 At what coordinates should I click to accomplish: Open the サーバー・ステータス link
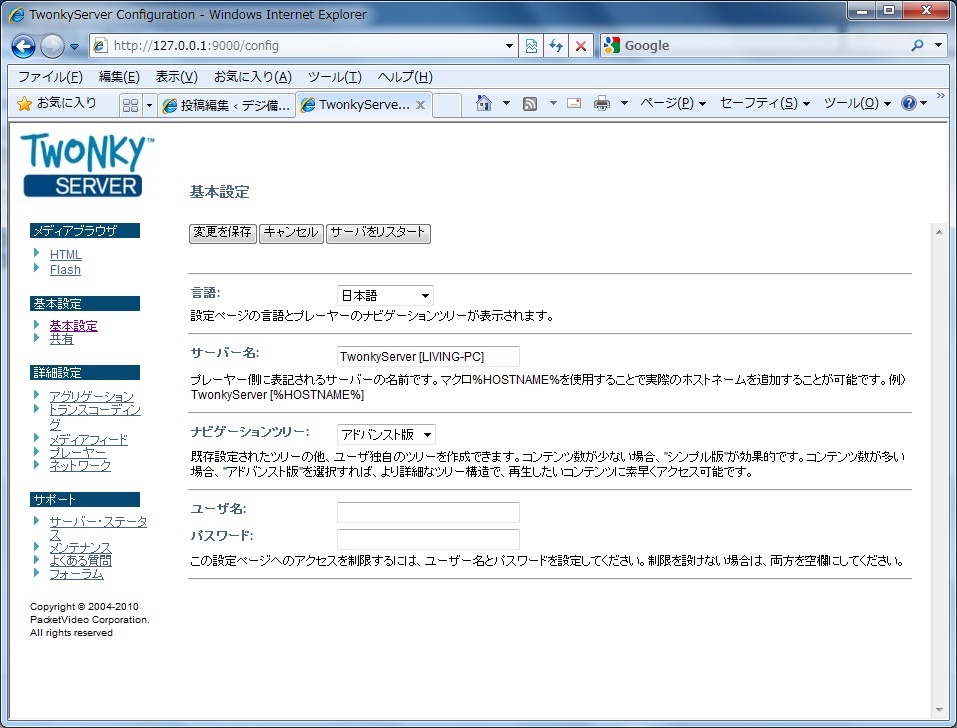click(x=98, y=528)
